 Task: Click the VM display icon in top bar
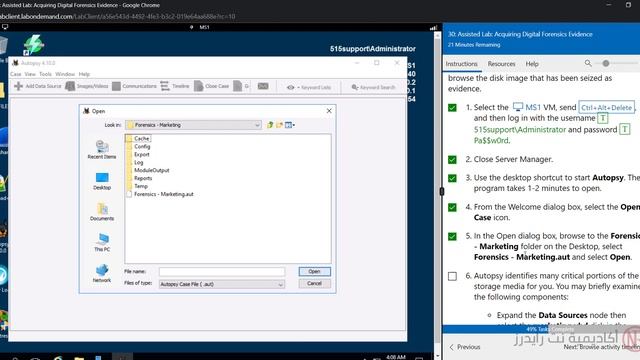pyautogui.click(x=5, y=27)
